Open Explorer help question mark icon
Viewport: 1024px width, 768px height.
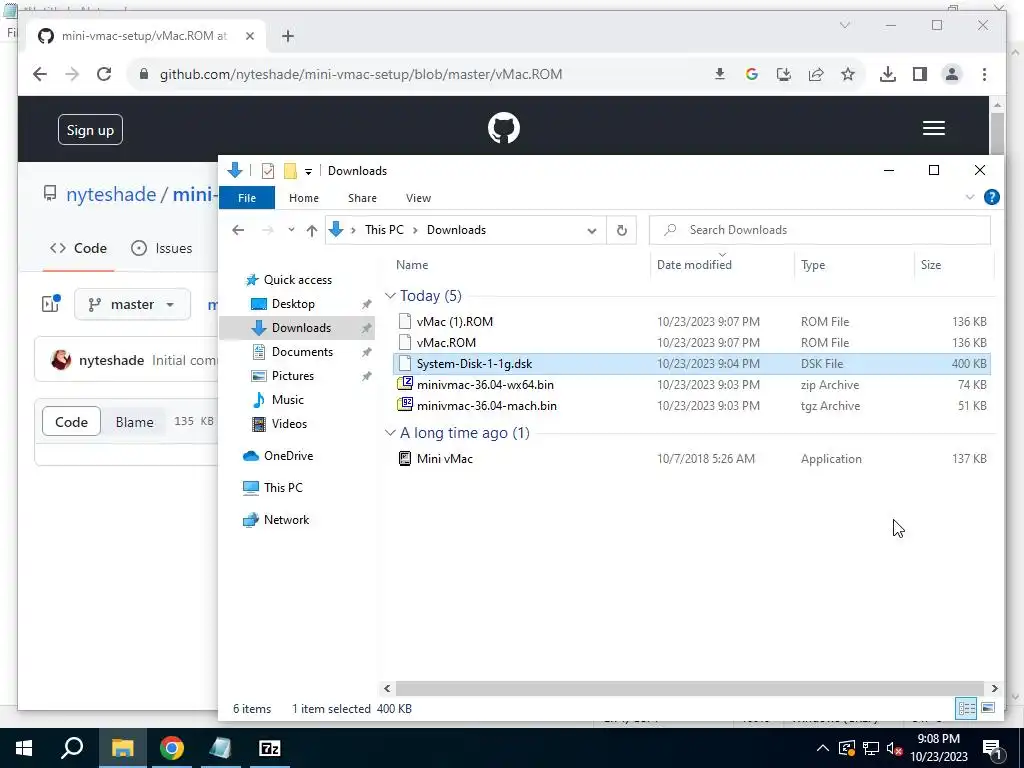coord(991,197)
